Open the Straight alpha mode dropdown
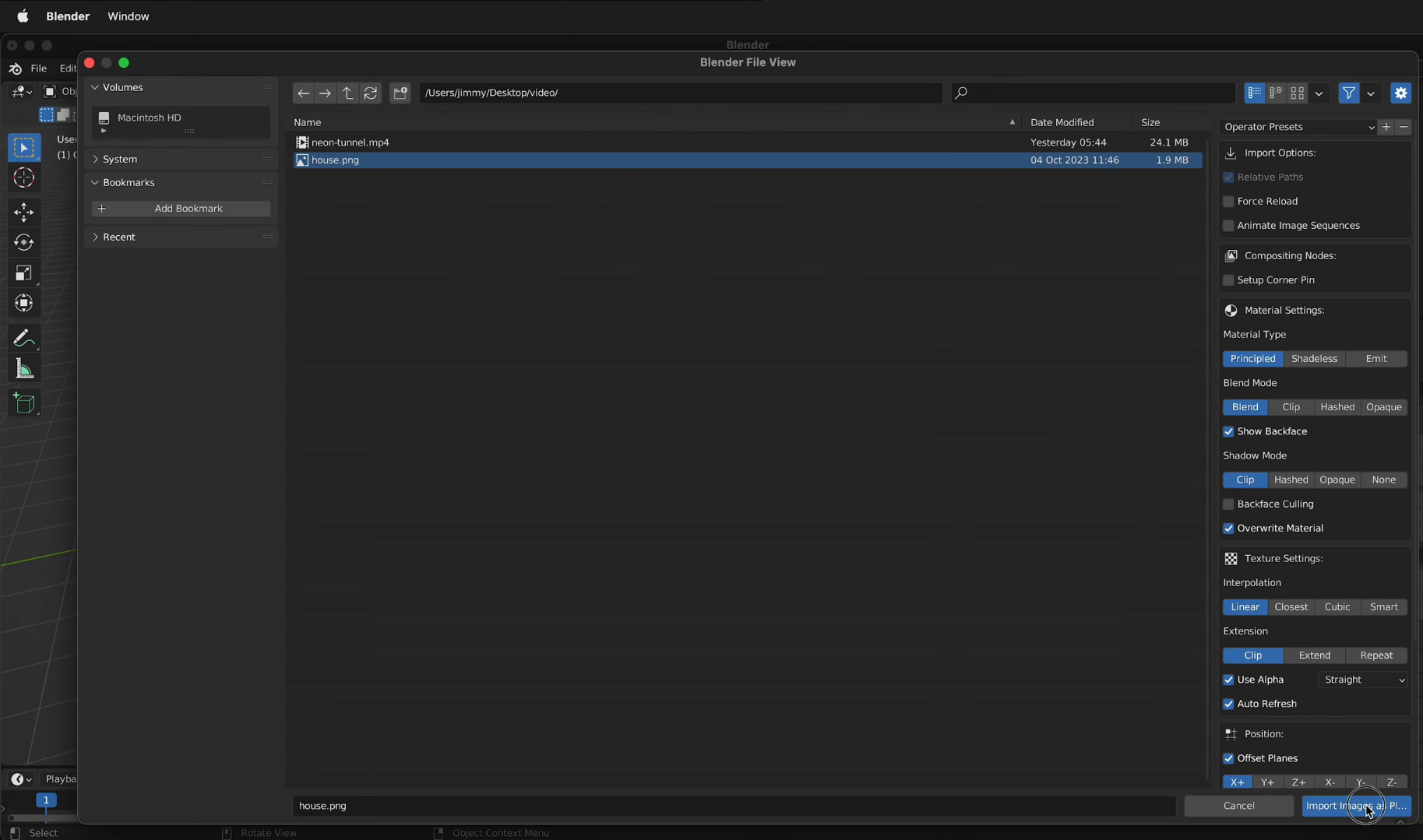 pos(1363,680)
